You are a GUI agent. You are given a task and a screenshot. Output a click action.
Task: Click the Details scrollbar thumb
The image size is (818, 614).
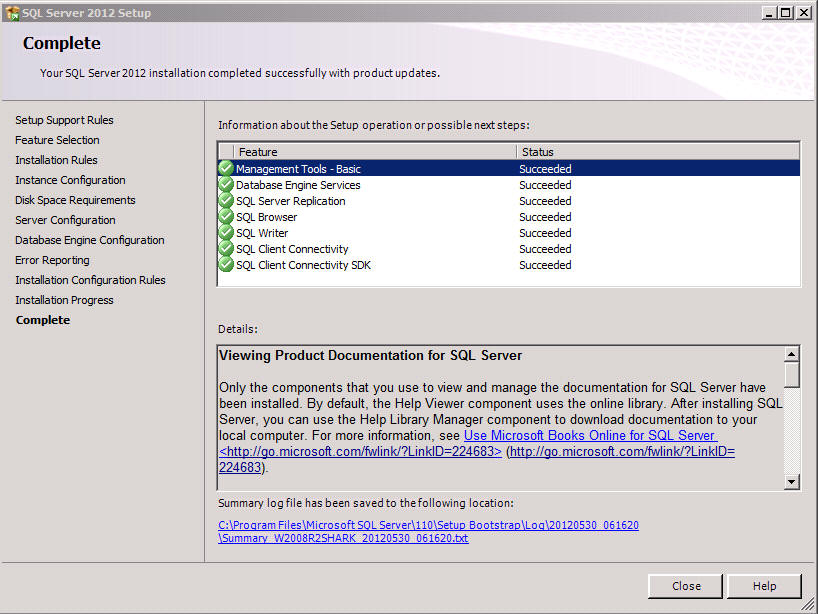791,375
